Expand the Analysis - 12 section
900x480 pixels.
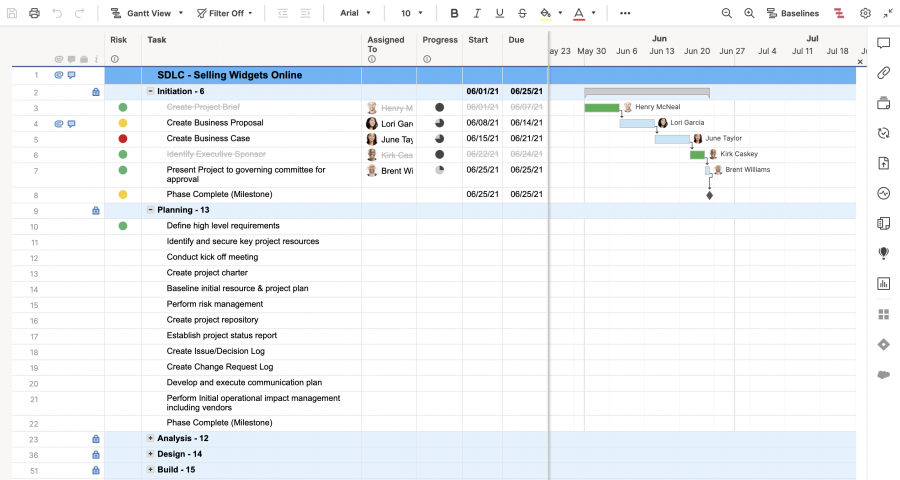(x=151, y=438)
